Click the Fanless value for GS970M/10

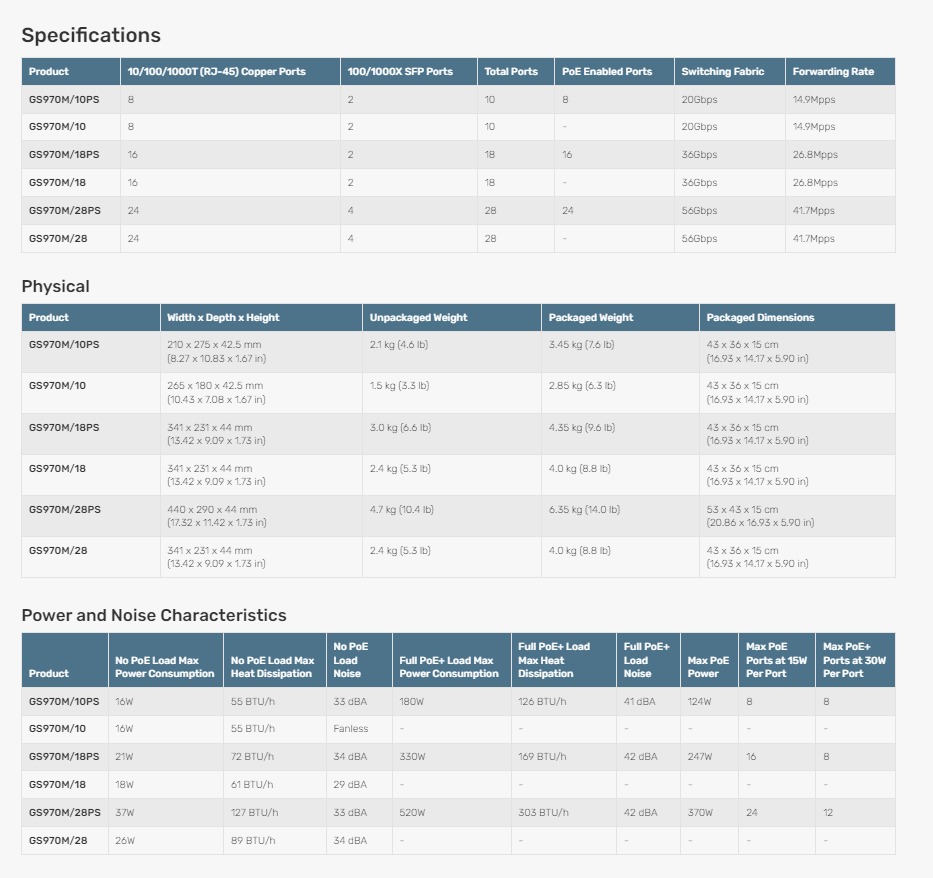(x=350, y=729)
